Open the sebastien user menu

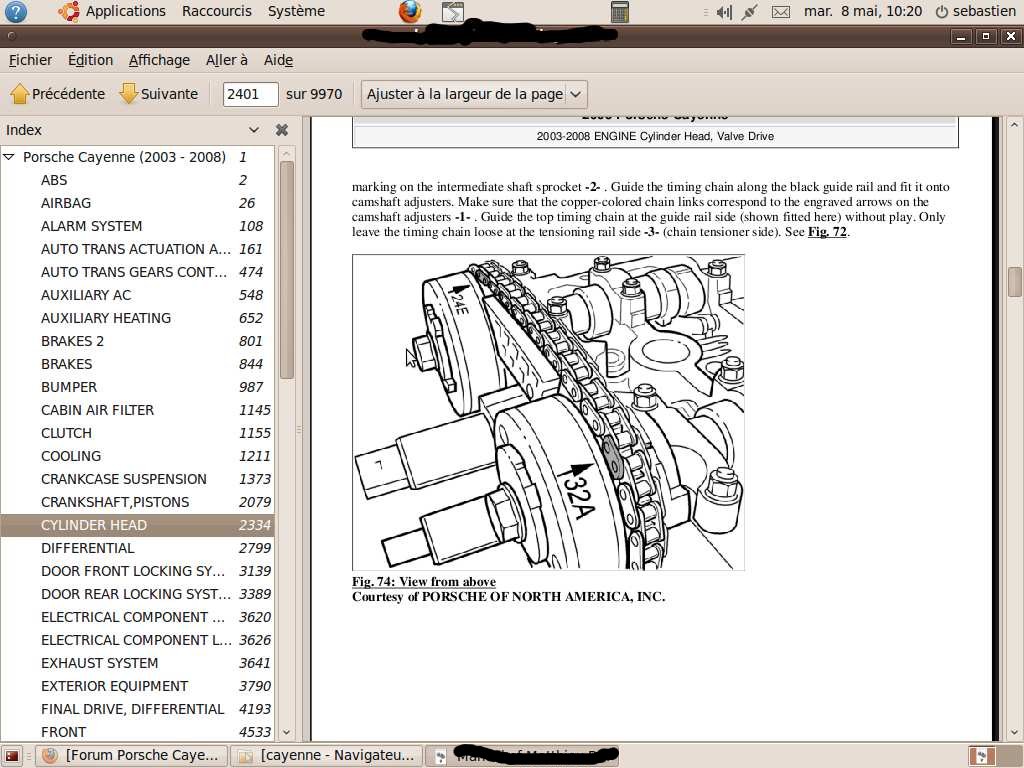click(x=984, y=11)
